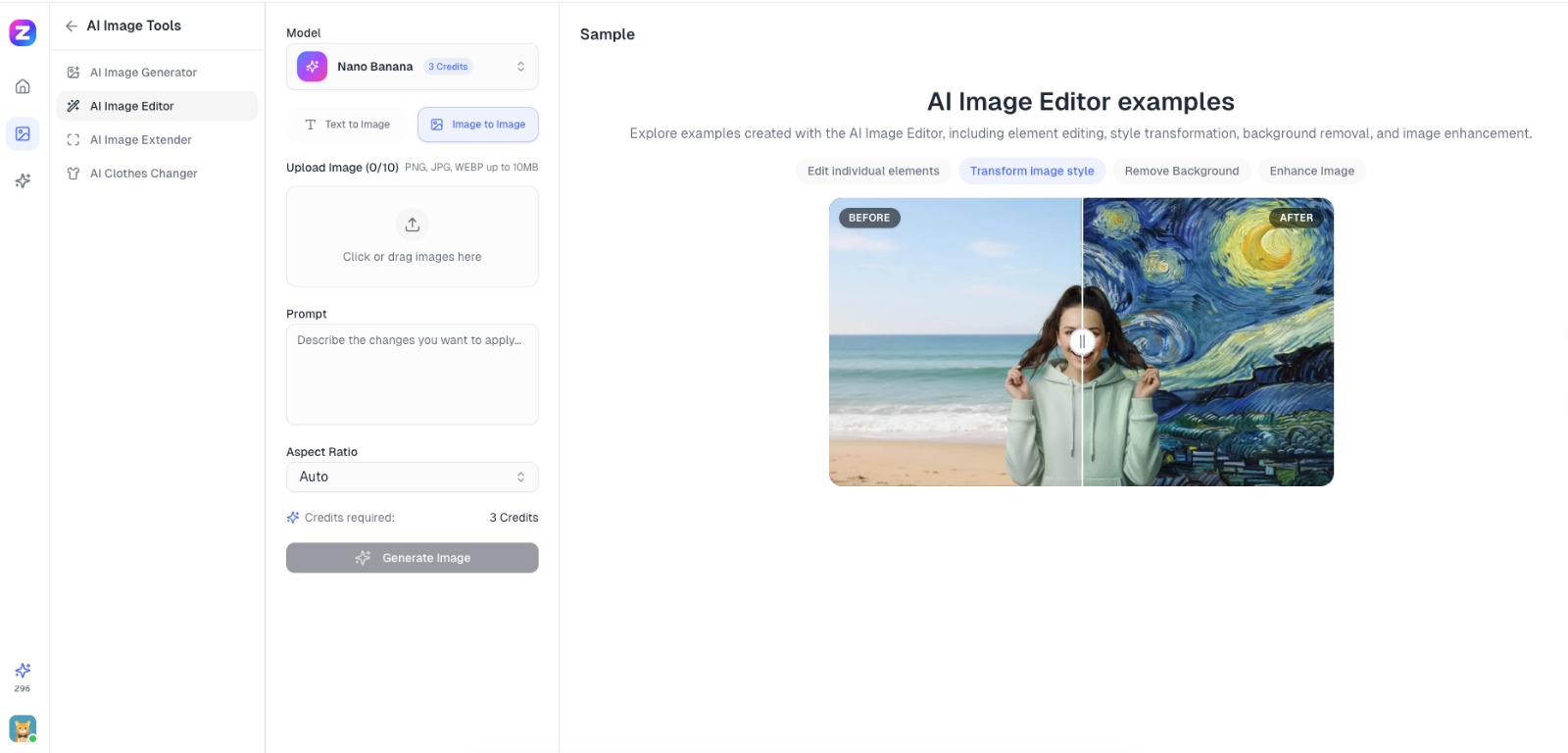Click the Prompt description text box
The width and height of the screenshot is (1568, 753).
click(413, 375)
